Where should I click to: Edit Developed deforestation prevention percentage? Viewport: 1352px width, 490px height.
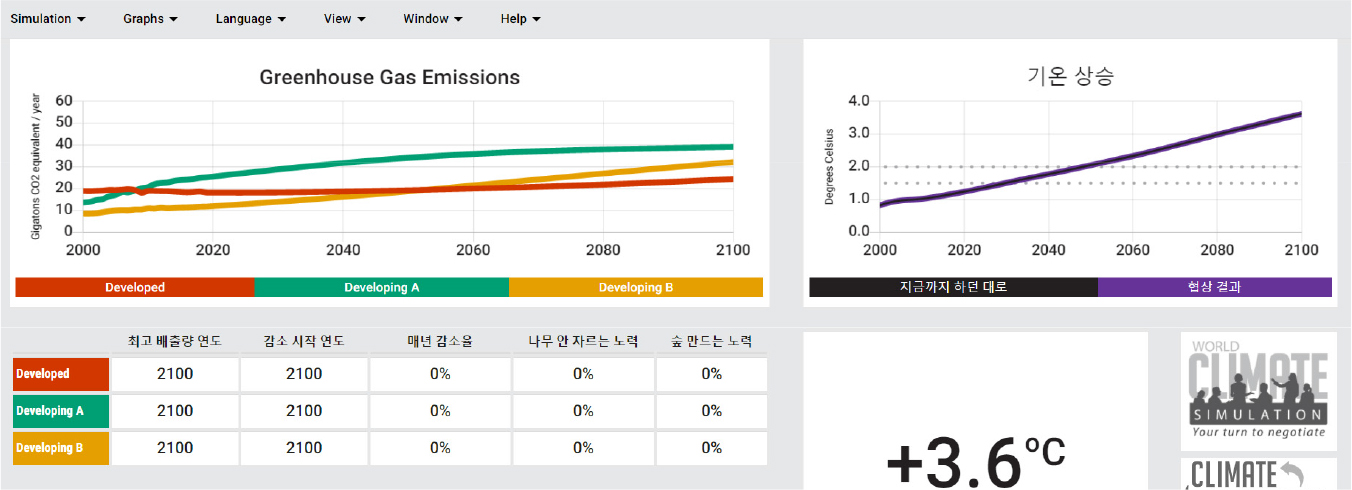(583, 374)
